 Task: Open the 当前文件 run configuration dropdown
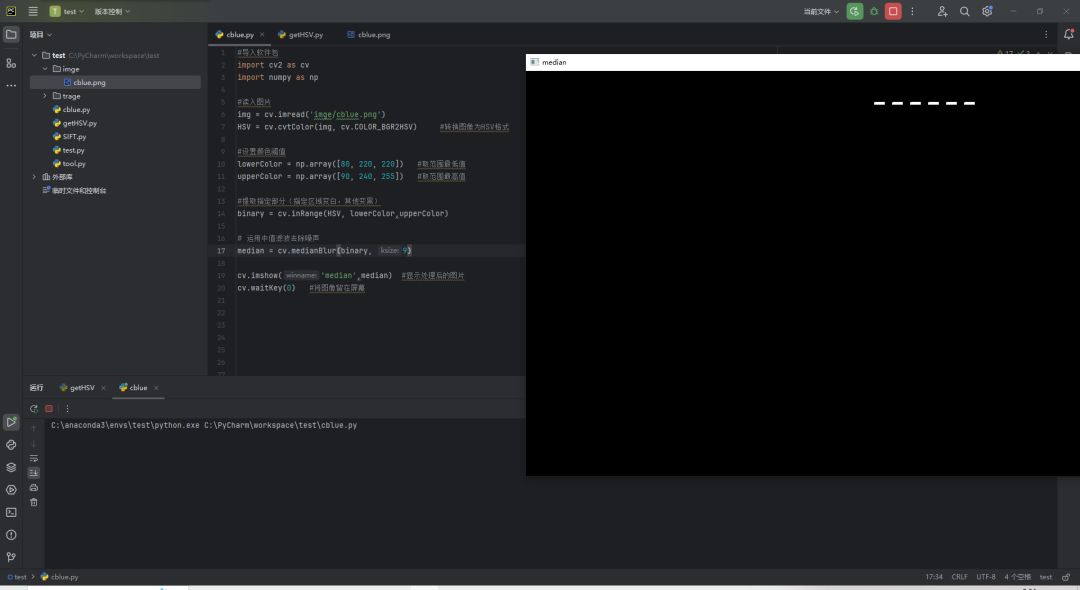[x=820, y=11]
